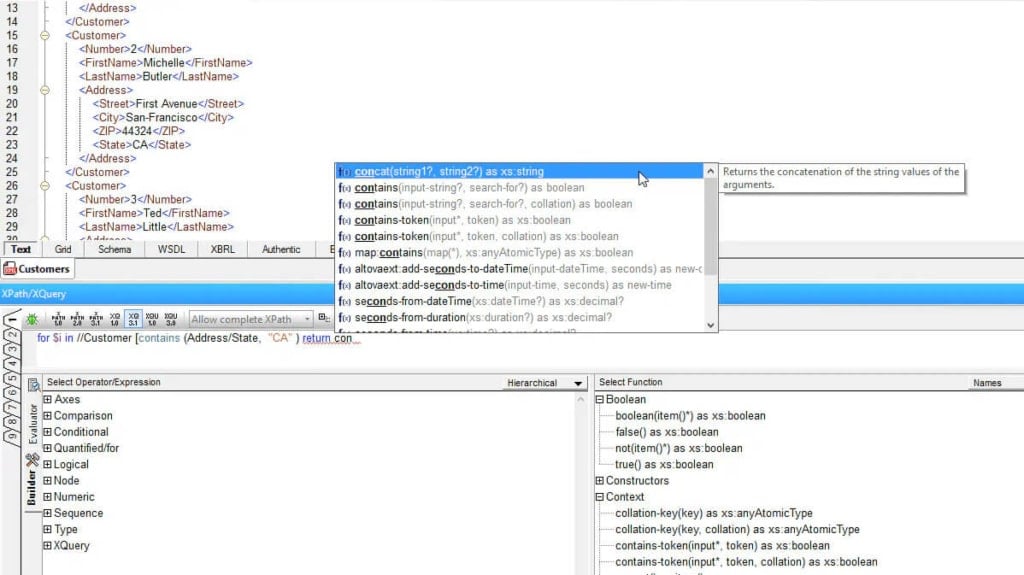1024x575 pixels.
Task: Toggle the XQuery 3.1 mode icon
Action: point(134,319)
